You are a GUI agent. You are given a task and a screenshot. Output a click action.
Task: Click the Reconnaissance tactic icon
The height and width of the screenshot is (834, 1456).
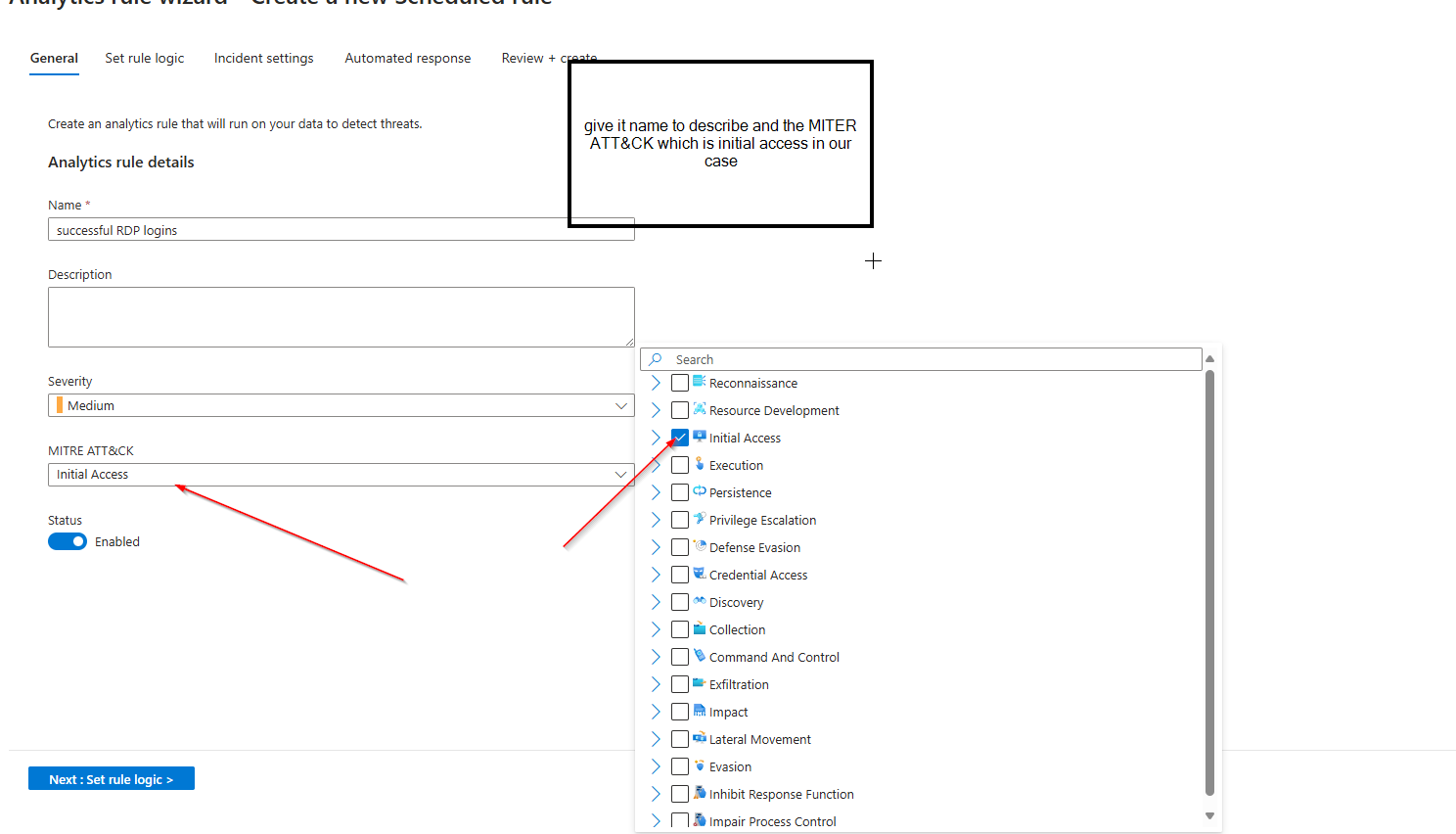point(700,382)
